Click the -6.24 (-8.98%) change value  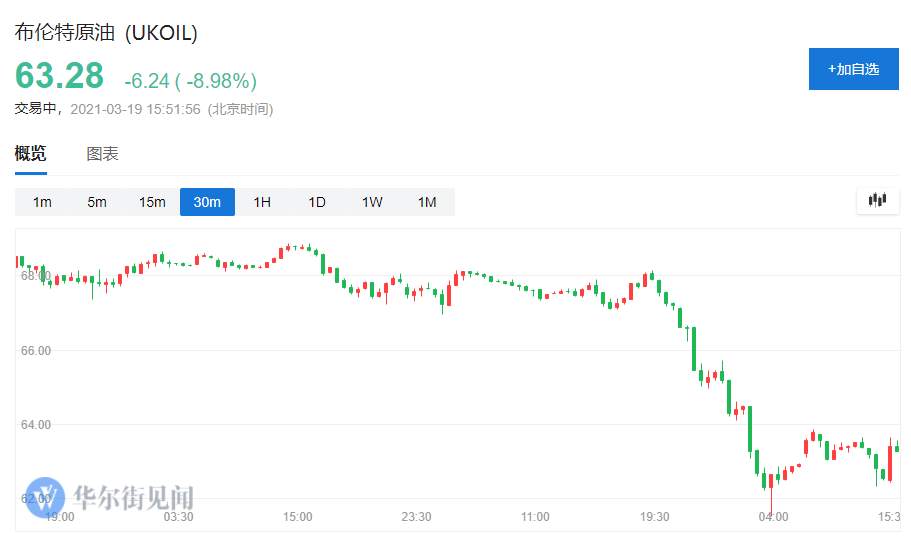coord(191,81)
